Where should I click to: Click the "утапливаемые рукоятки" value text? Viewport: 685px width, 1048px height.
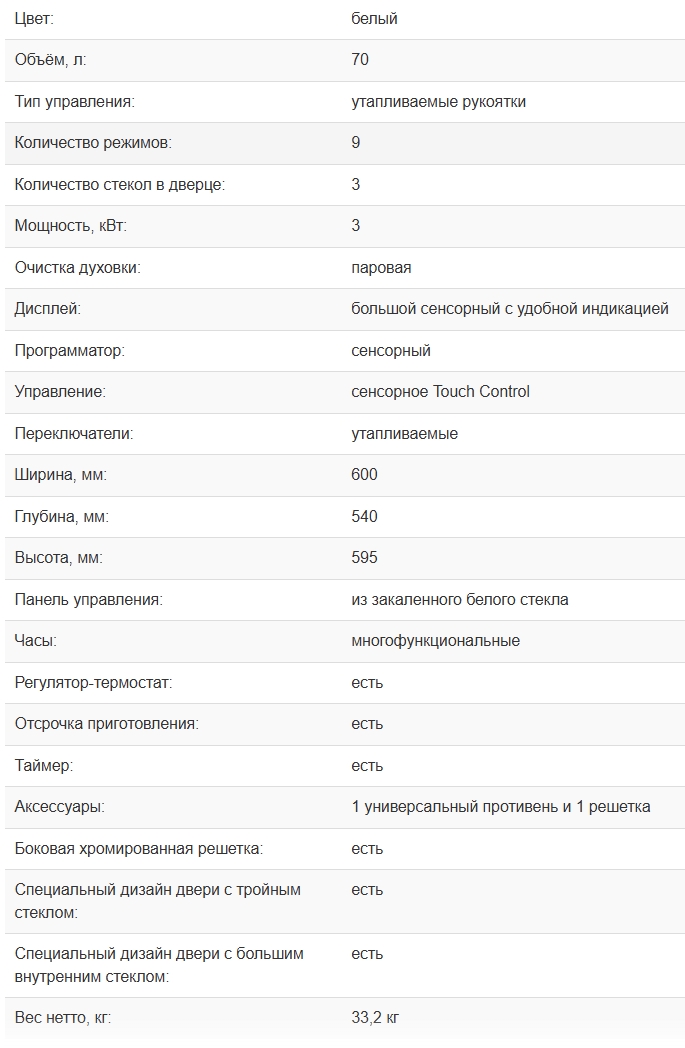438,101
